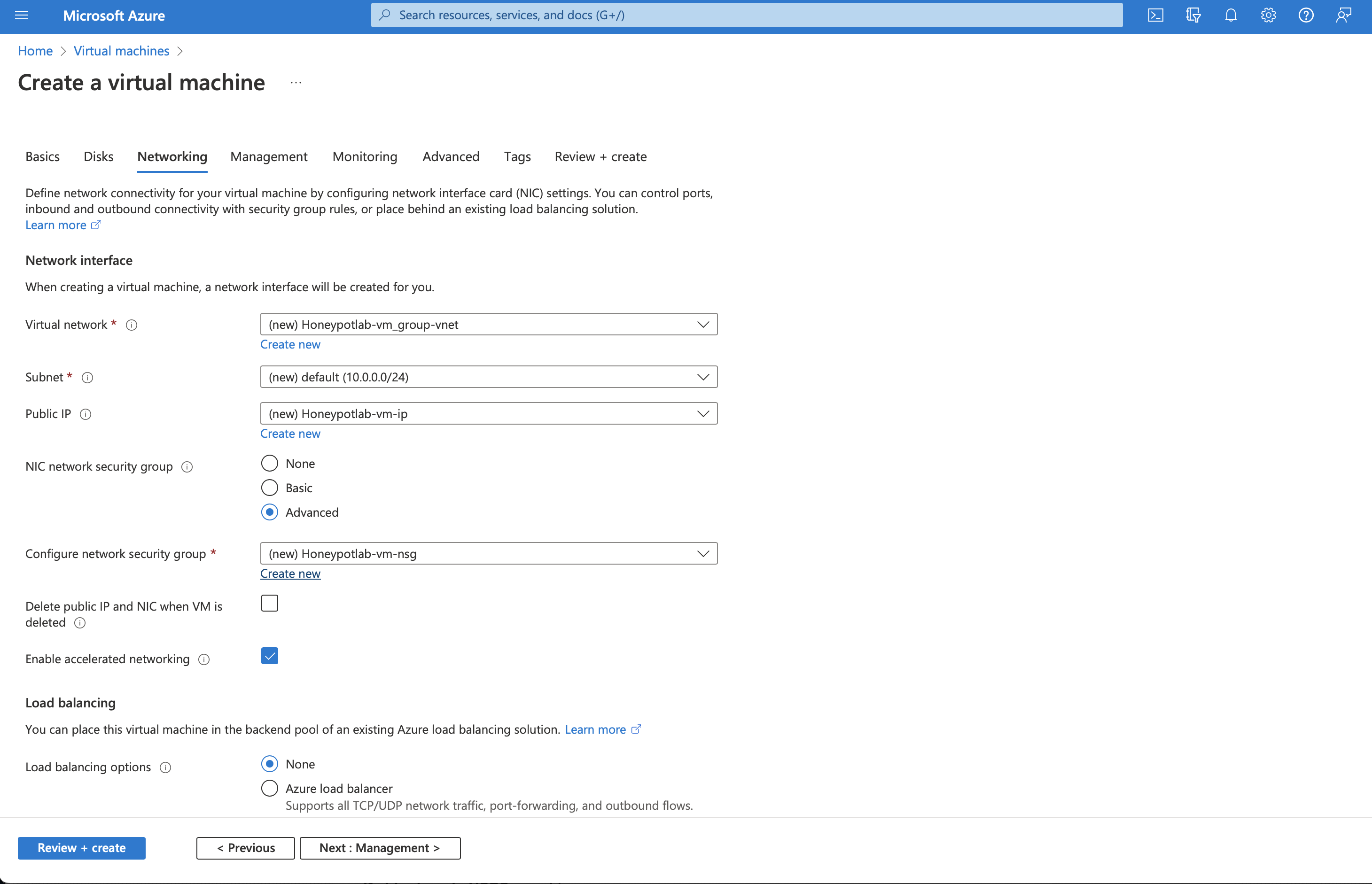The width and height of the screenshot is (1372, 884).
Task: Open the Directories and subscriptions filter icon
Action: (x=1193, y=16)
